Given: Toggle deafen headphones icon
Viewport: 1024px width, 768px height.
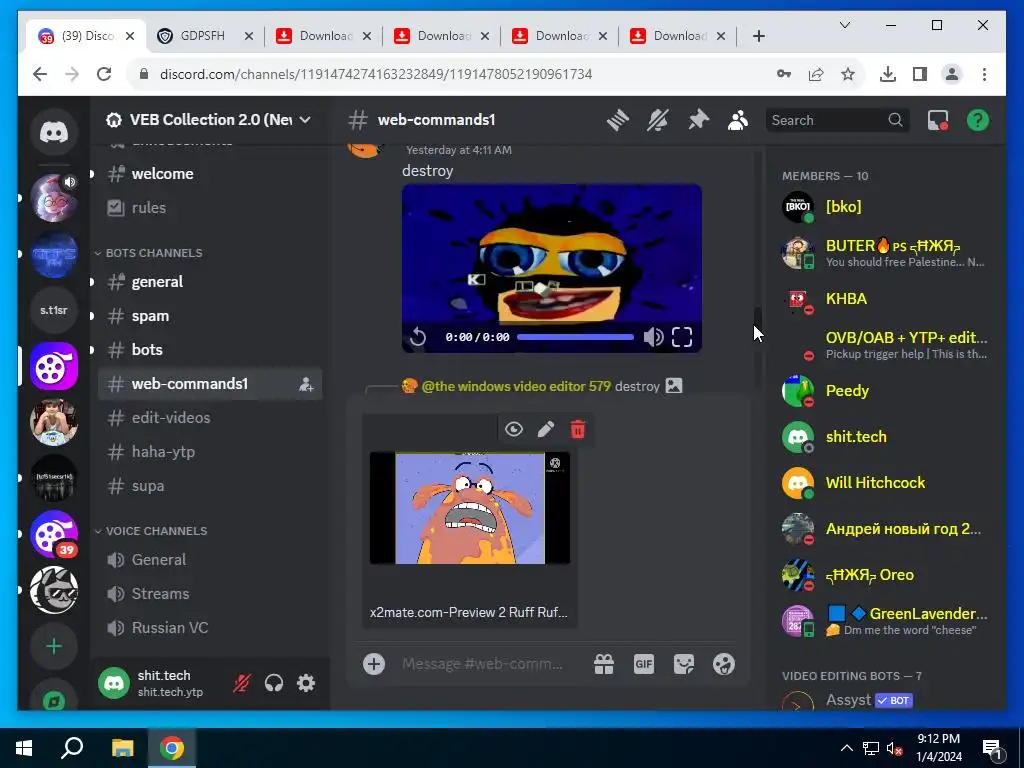Looking at the screenshot, I should 274,683.
